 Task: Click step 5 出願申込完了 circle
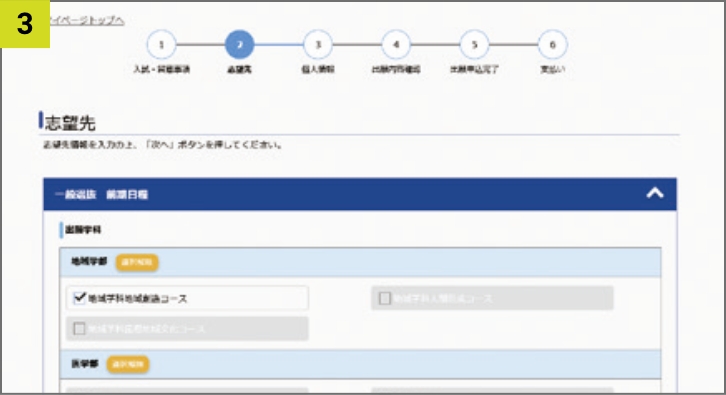[x=474, y=45]
